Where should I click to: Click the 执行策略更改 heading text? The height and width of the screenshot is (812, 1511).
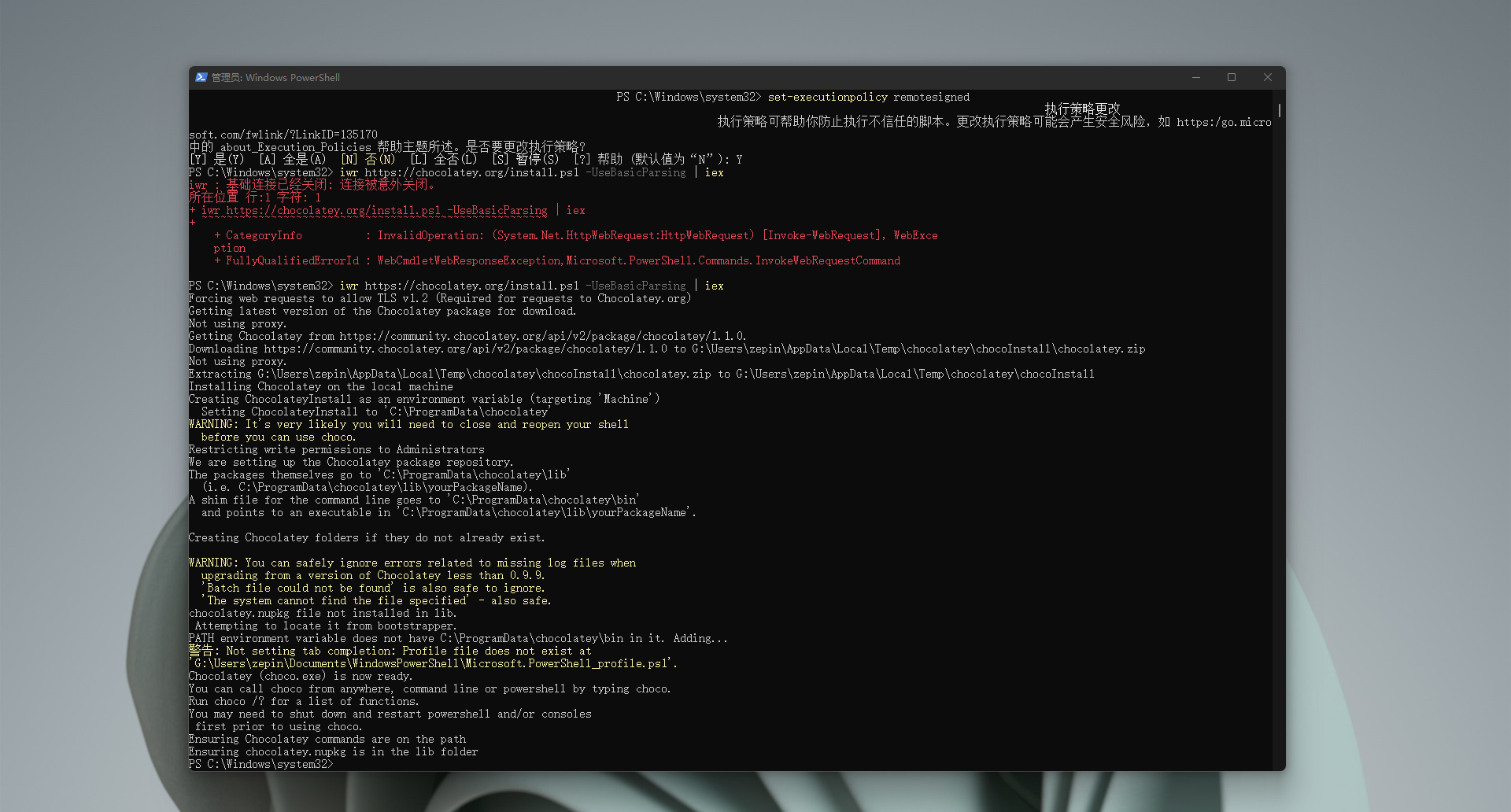[1084, 109]
